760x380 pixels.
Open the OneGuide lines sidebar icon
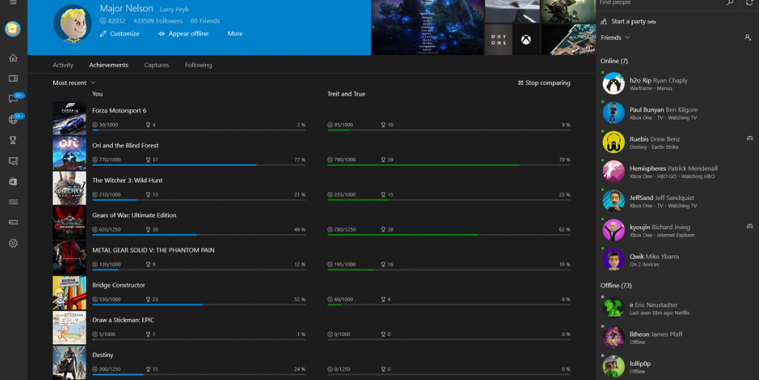[13, 202]
